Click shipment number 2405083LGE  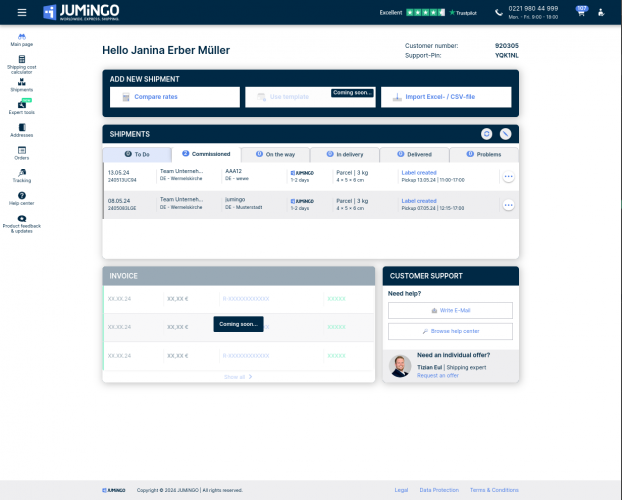122,208
